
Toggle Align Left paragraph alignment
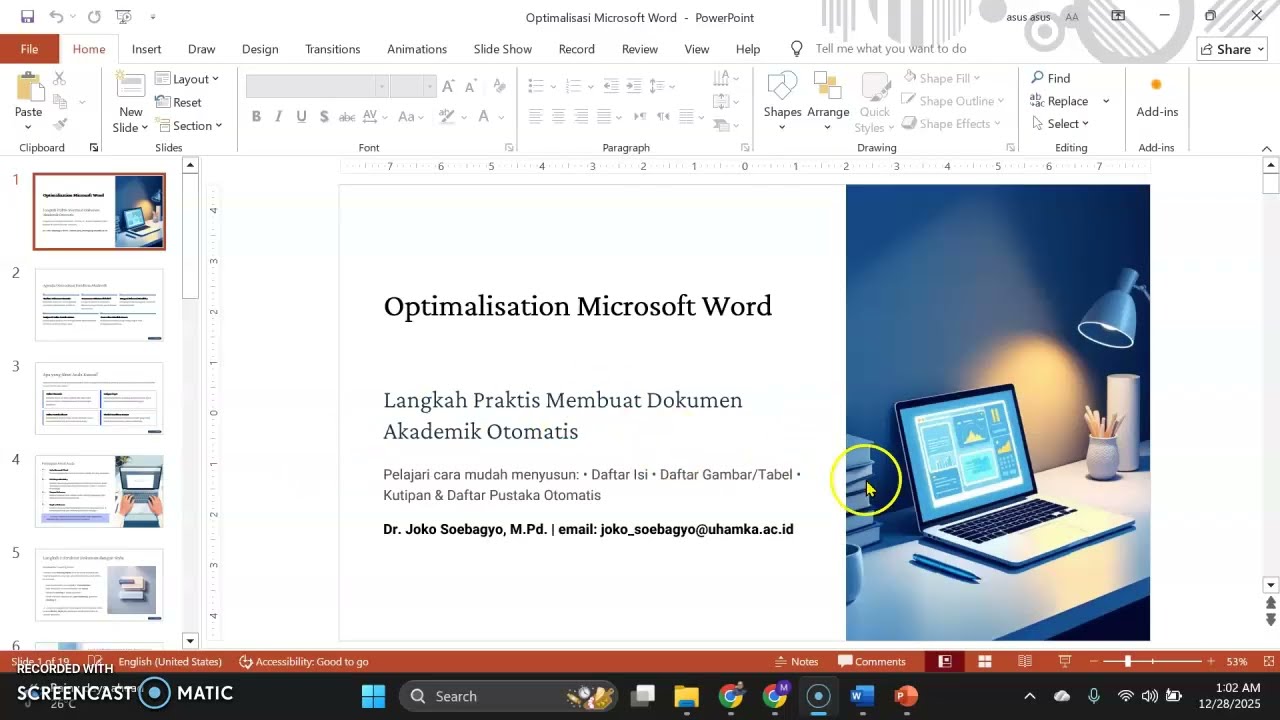(535, 117)
